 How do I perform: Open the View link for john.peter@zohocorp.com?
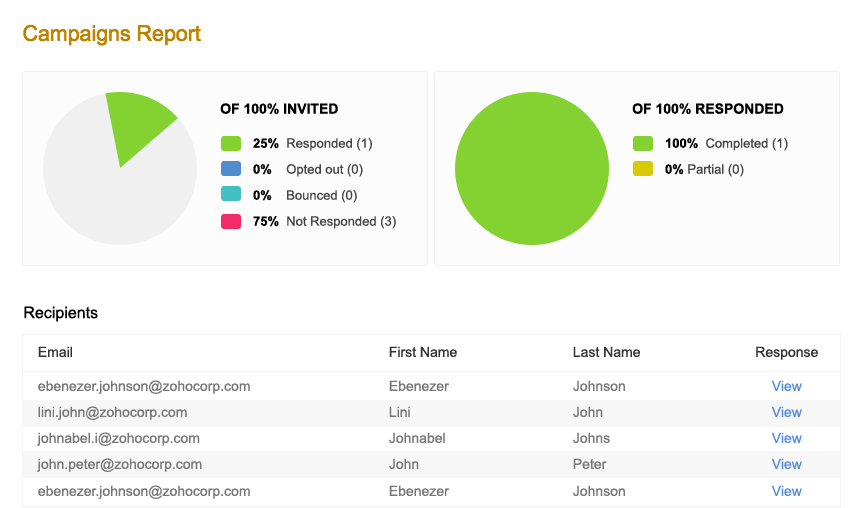click(x=787, y=464)
